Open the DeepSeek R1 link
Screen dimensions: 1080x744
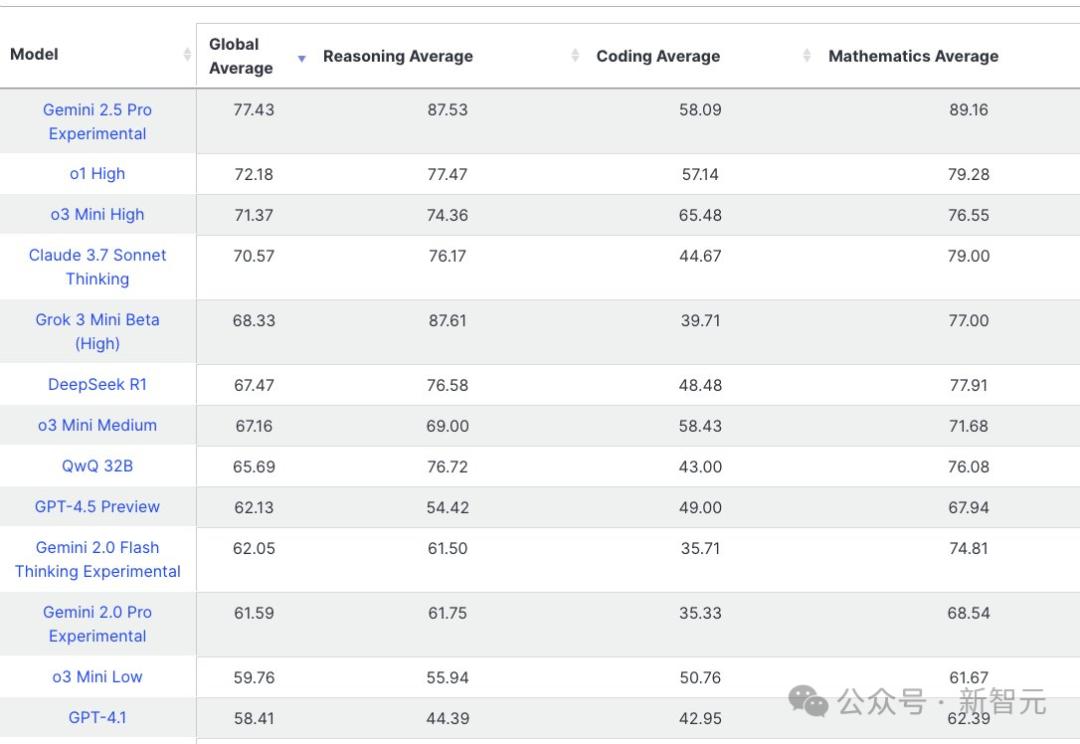click(97, 384)
